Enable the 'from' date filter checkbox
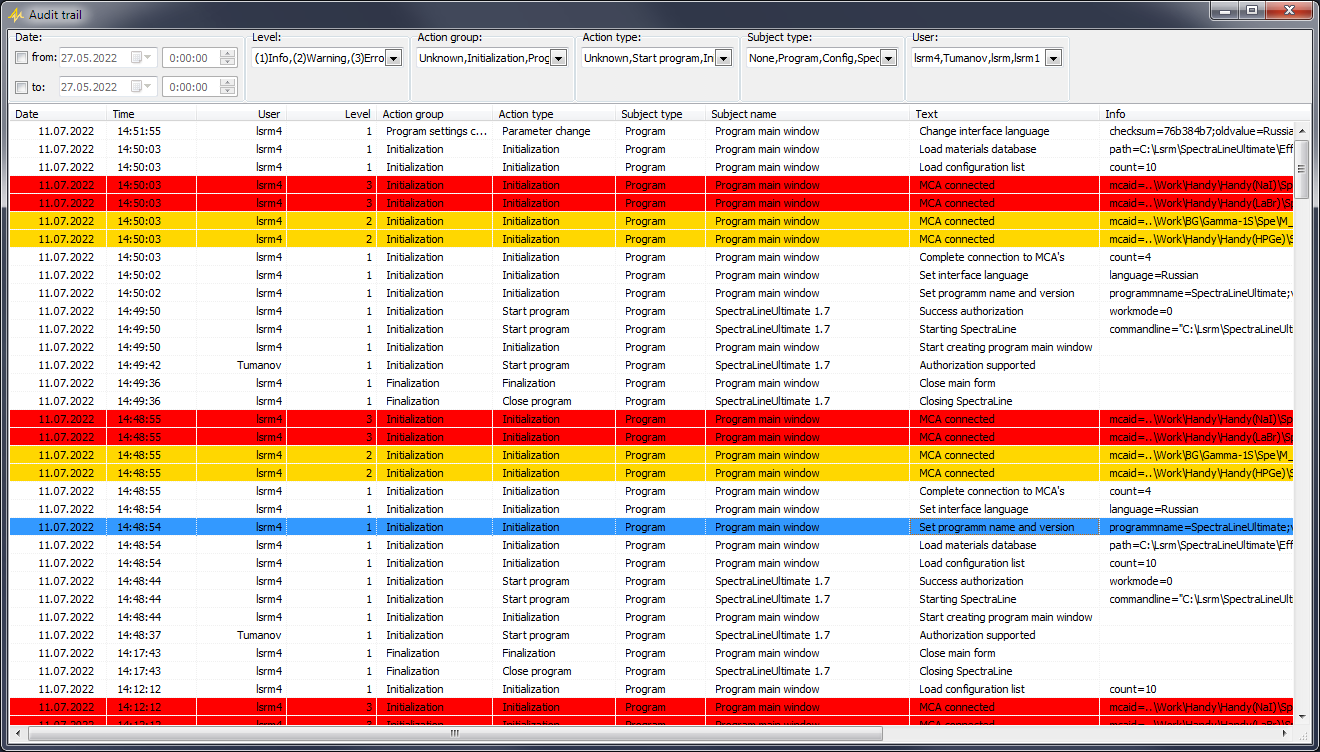1320x752 pixels. [22, 58]
